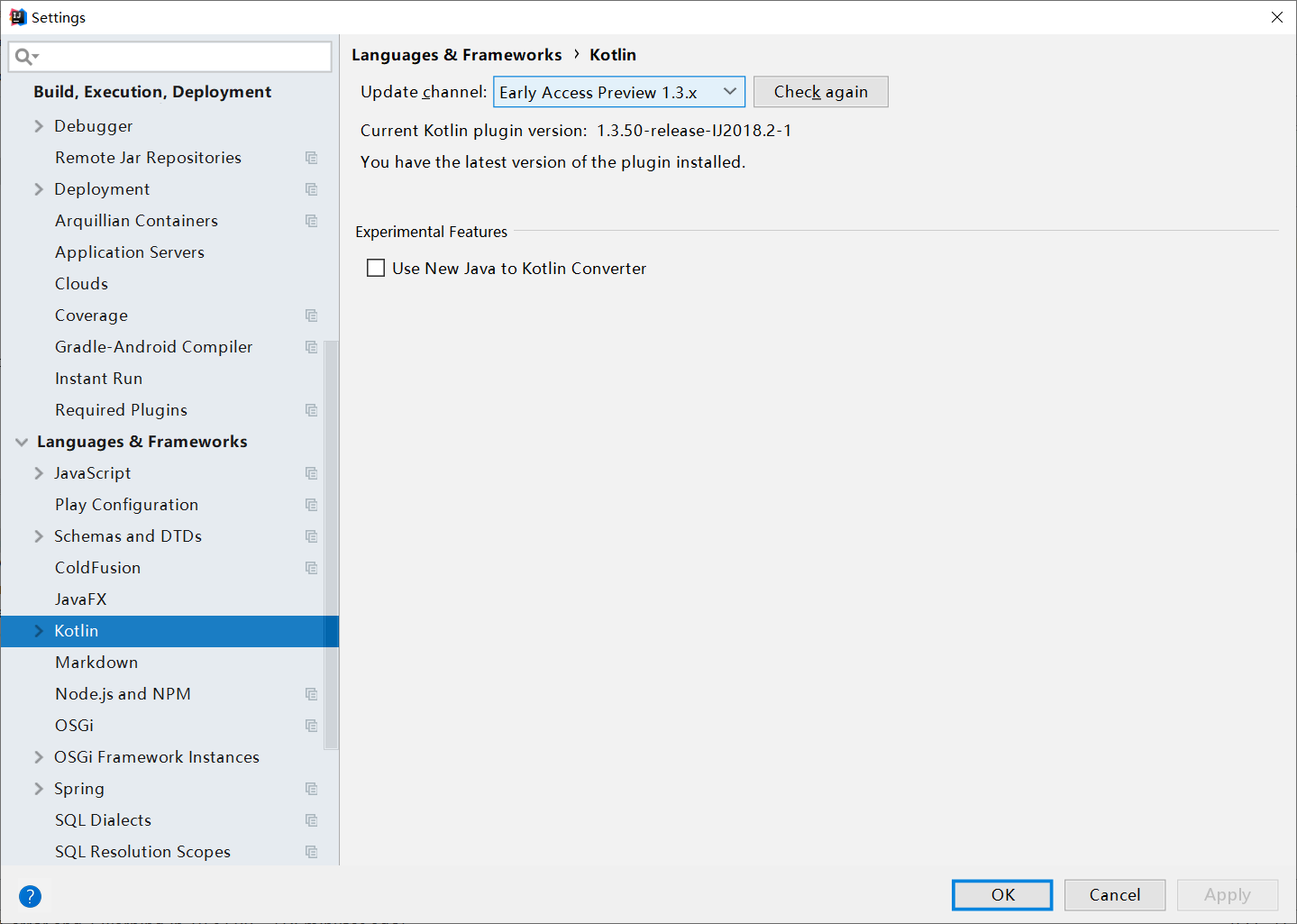Click project-level icon beside SQL Dialects
Image resolution: width=1297 pixels, height=924 pixels.
[311, 820]
